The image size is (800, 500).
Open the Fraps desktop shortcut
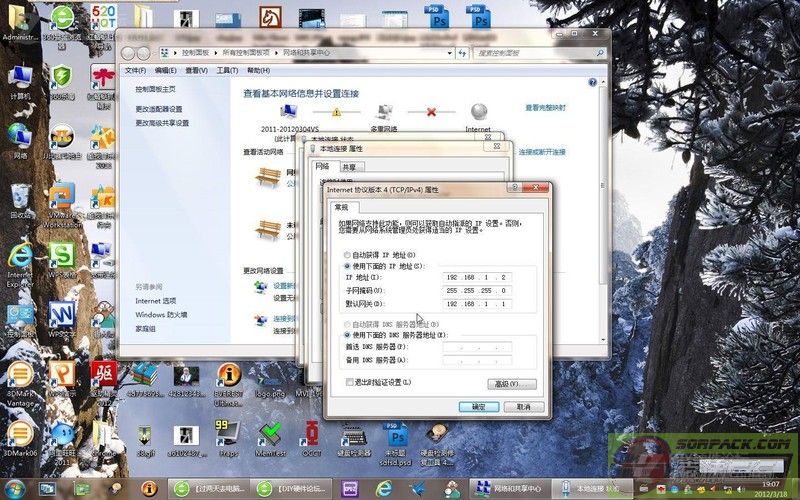click(228, 439)
